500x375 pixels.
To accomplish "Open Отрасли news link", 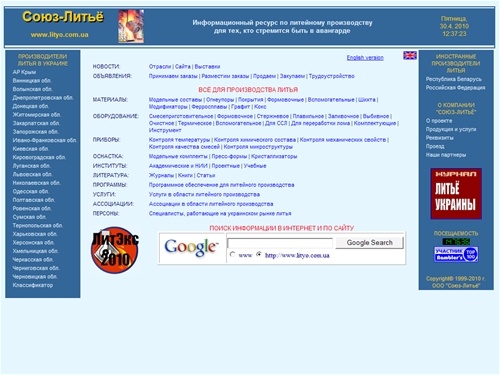I will pyautogui.click(x=160, y=67).
